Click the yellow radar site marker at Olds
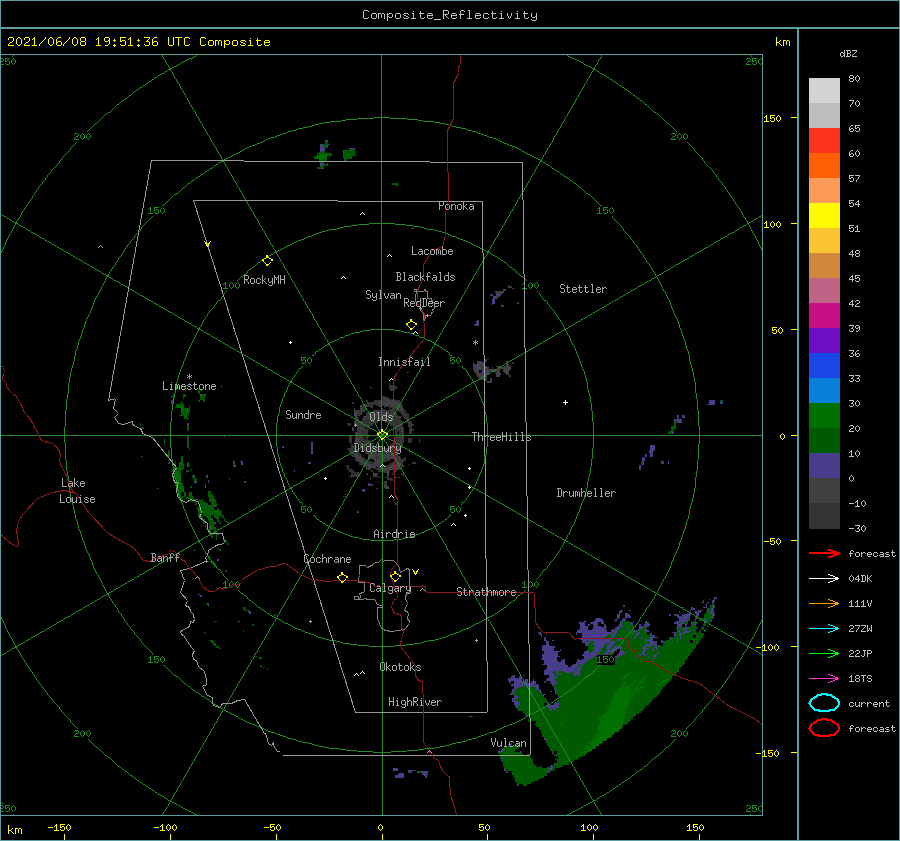Viewport: 900px width, 841px height. (382, 435)
